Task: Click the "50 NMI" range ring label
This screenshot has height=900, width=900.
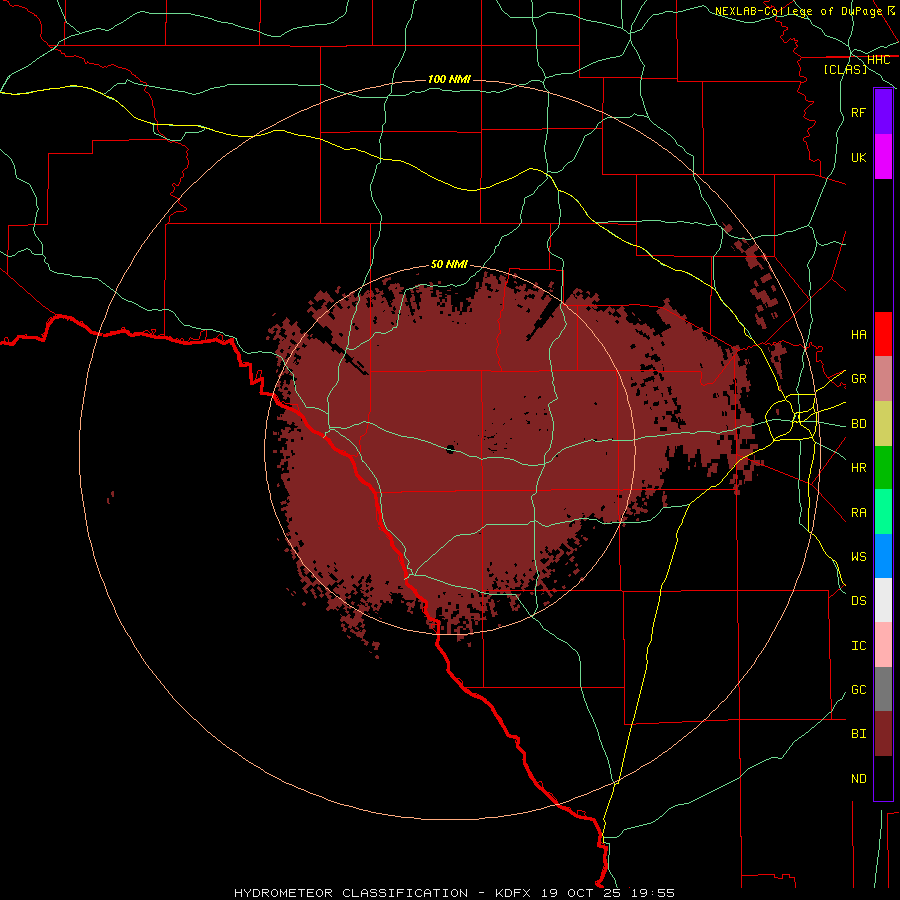Action: tap(449, 264)
